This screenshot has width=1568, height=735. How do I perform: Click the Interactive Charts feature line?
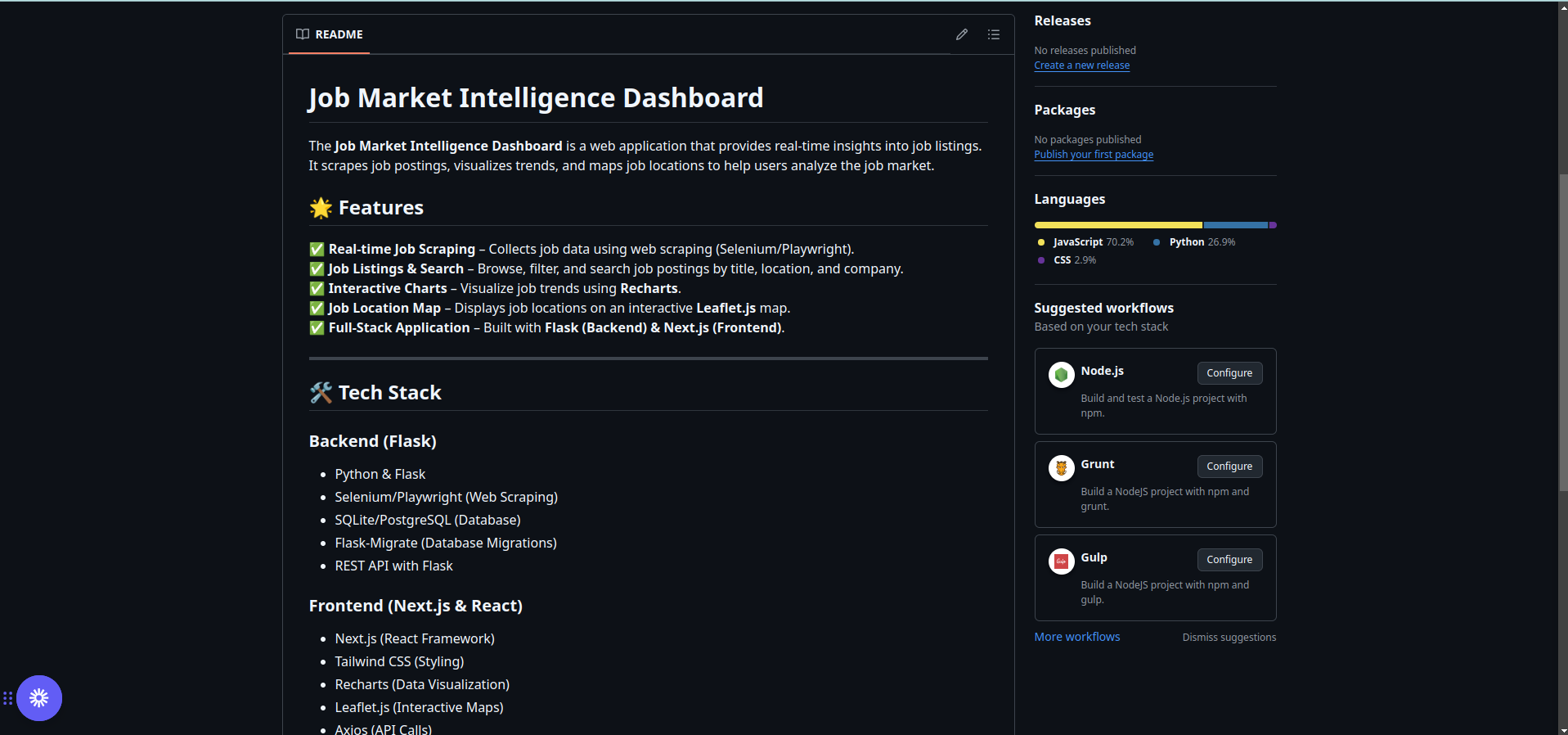(x=495, y=289)
